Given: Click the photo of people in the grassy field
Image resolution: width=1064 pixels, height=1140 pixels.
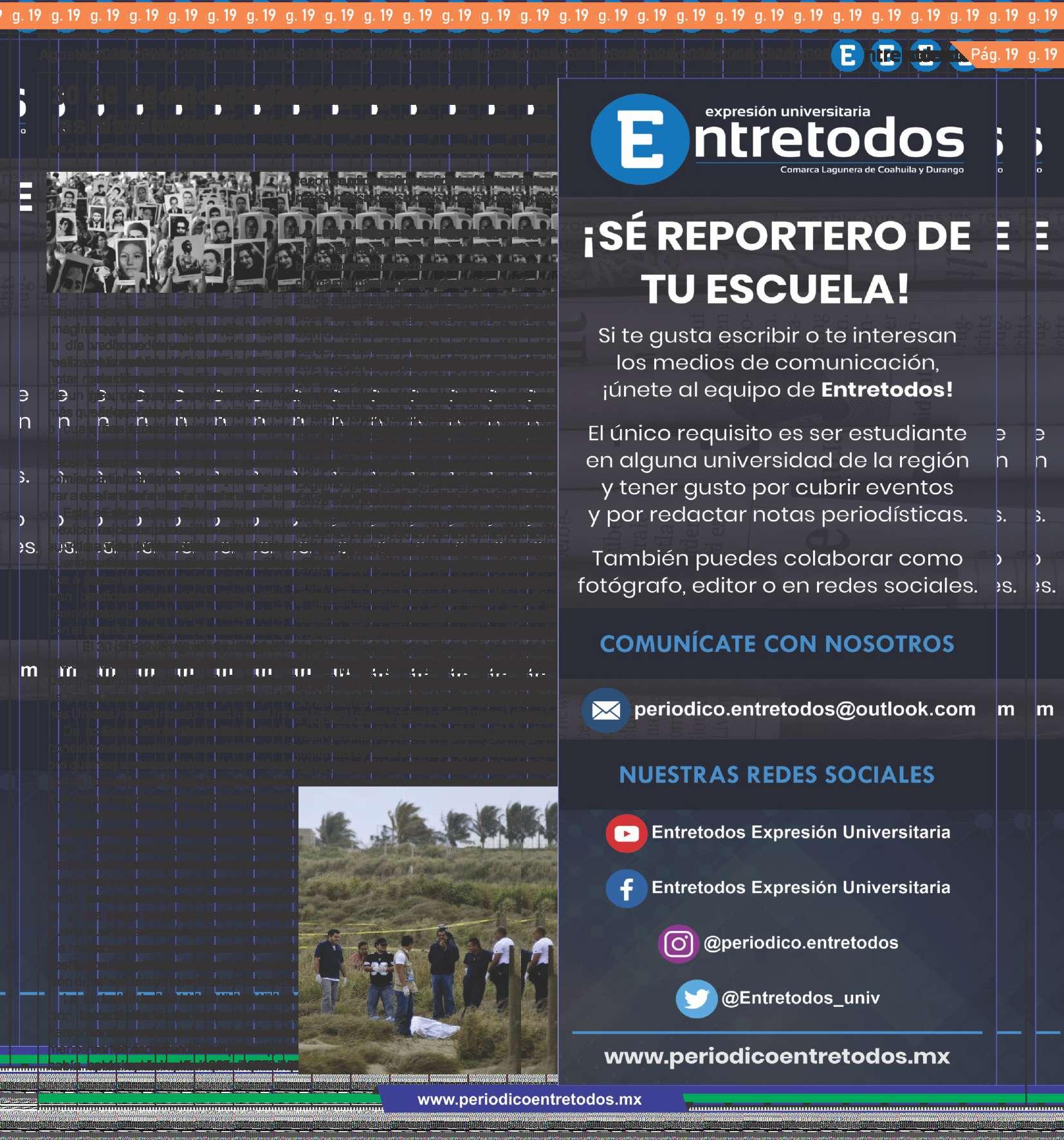Looking at the screenshot, I should [x=428, y=929].
